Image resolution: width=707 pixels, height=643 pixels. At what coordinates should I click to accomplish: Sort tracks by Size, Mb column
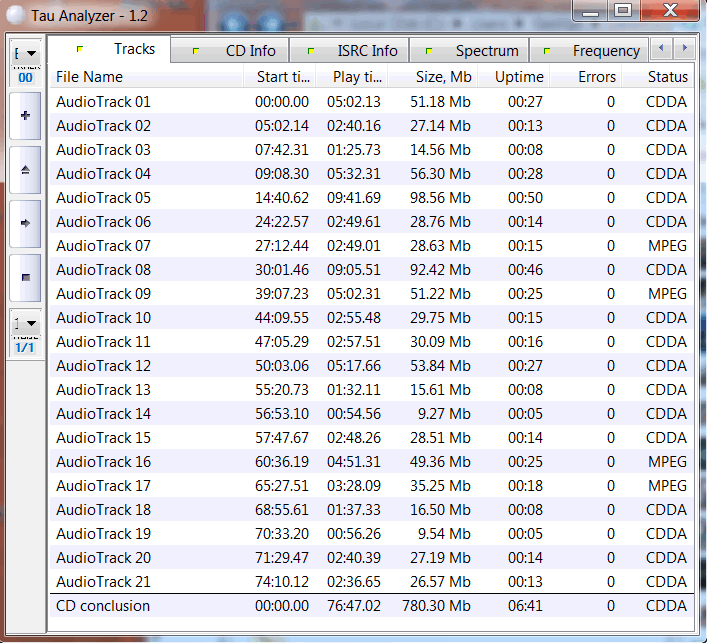click(430, 77)
